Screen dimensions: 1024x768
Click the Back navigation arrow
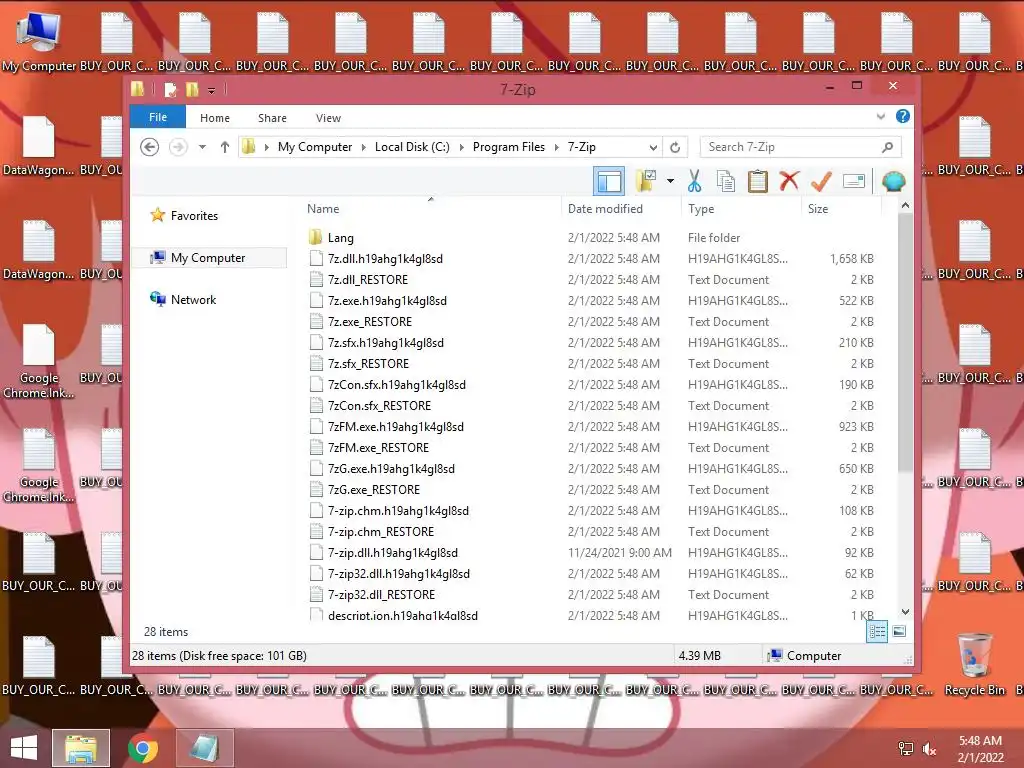(150, 147)
